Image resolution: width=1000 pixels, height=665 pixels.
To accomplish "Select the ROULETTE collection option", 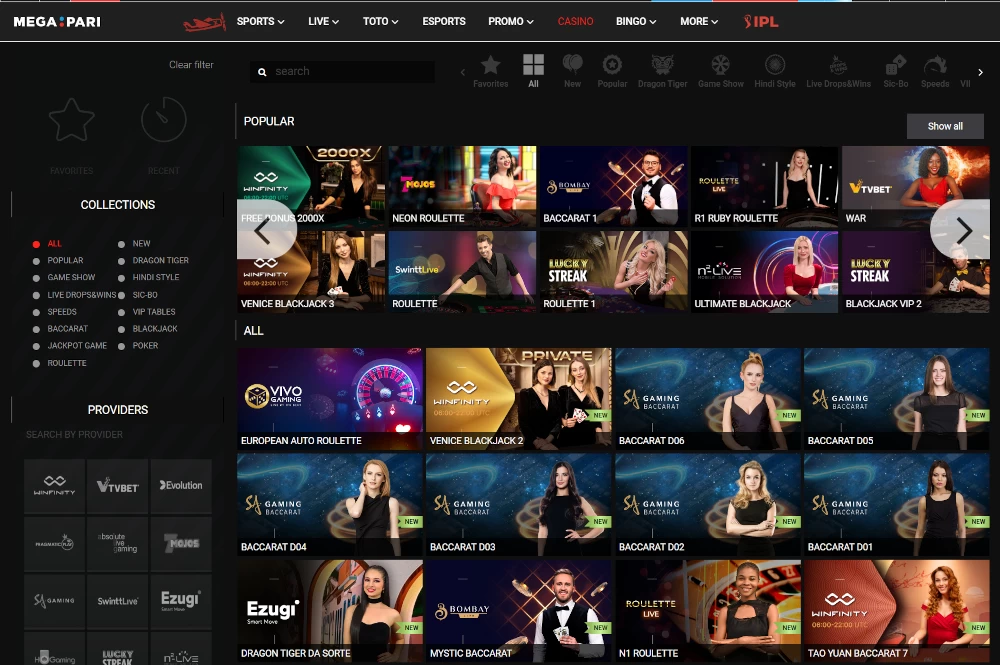I will (x=59, y=363).
